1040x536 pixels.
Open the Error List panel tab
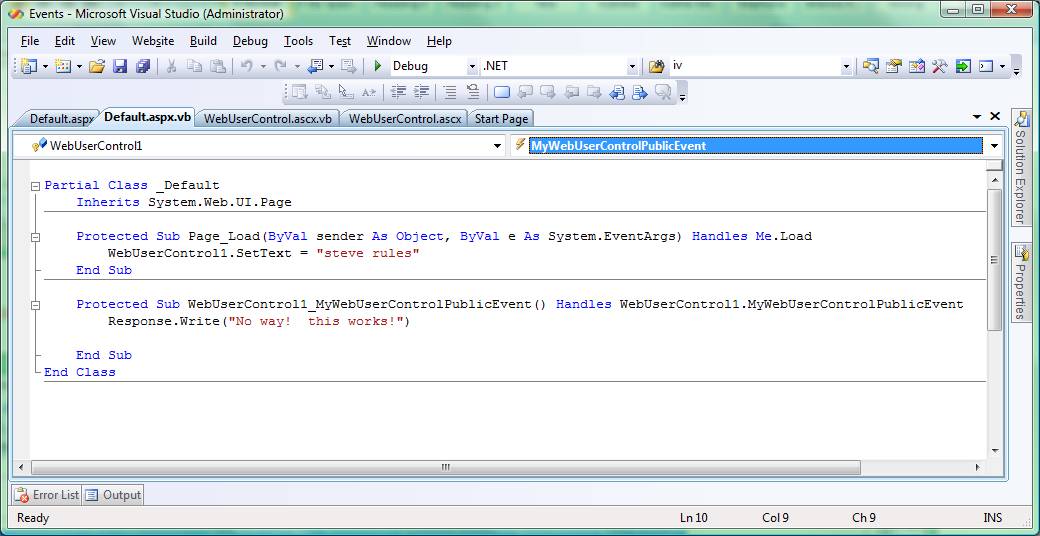click(47, 495)
